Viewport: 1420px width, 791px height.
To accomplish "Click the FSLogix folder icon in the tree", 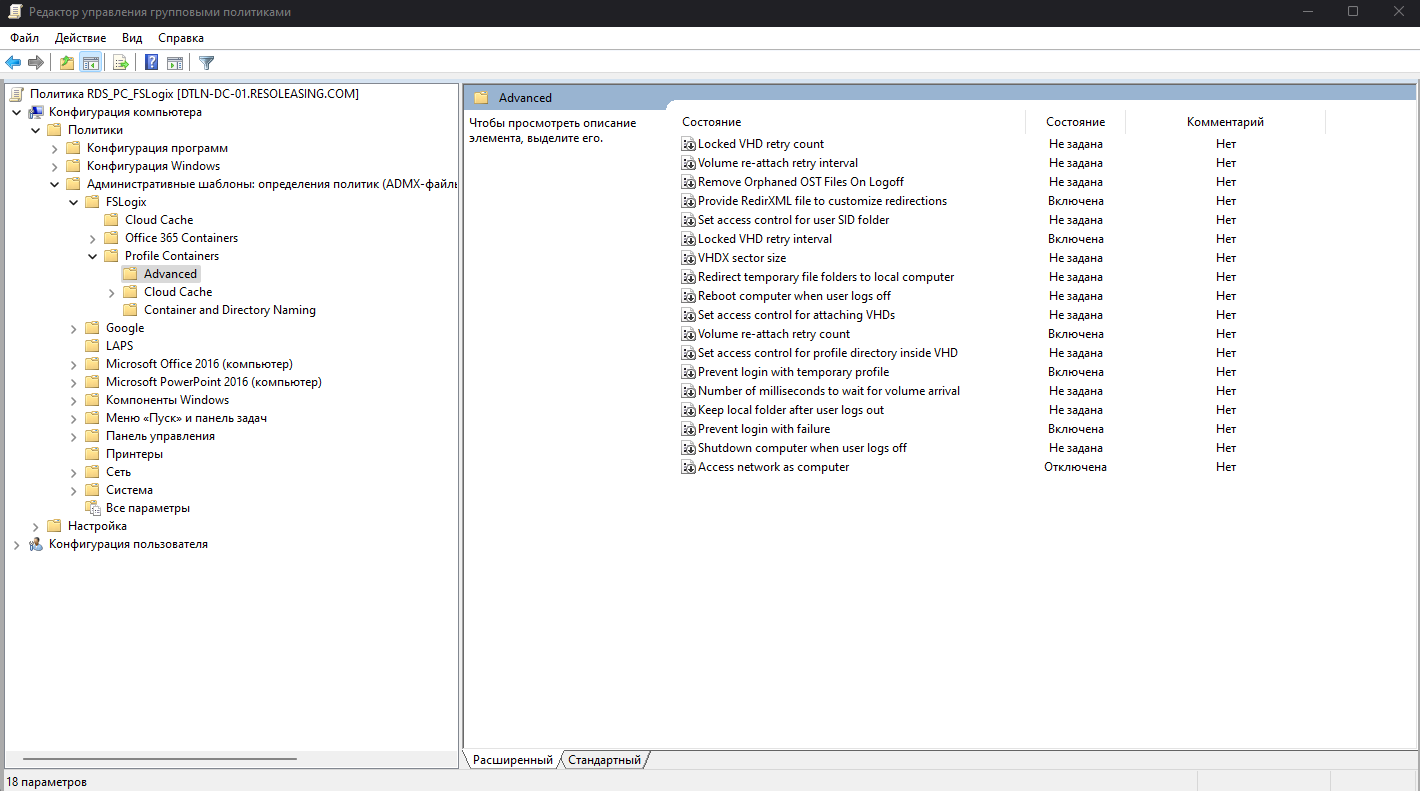I will point(95,201).
